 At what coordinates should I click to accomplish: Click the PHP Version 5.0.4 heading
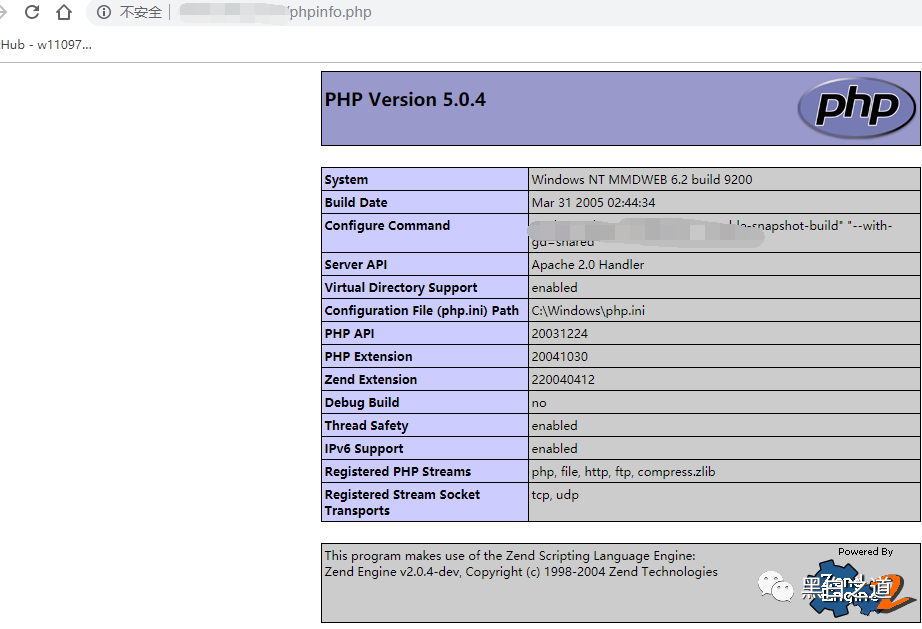pyautogui.click(x=405, y=100)
